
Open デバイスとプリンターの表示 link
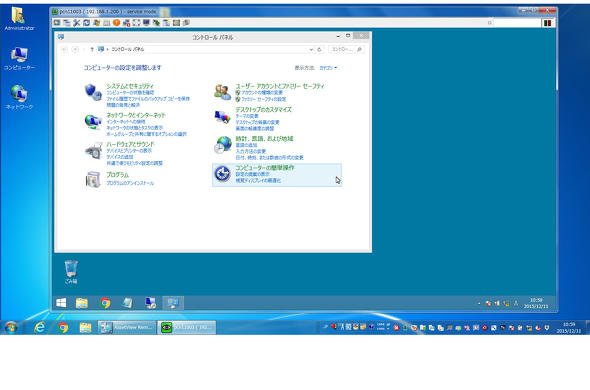tap(129, 151)
